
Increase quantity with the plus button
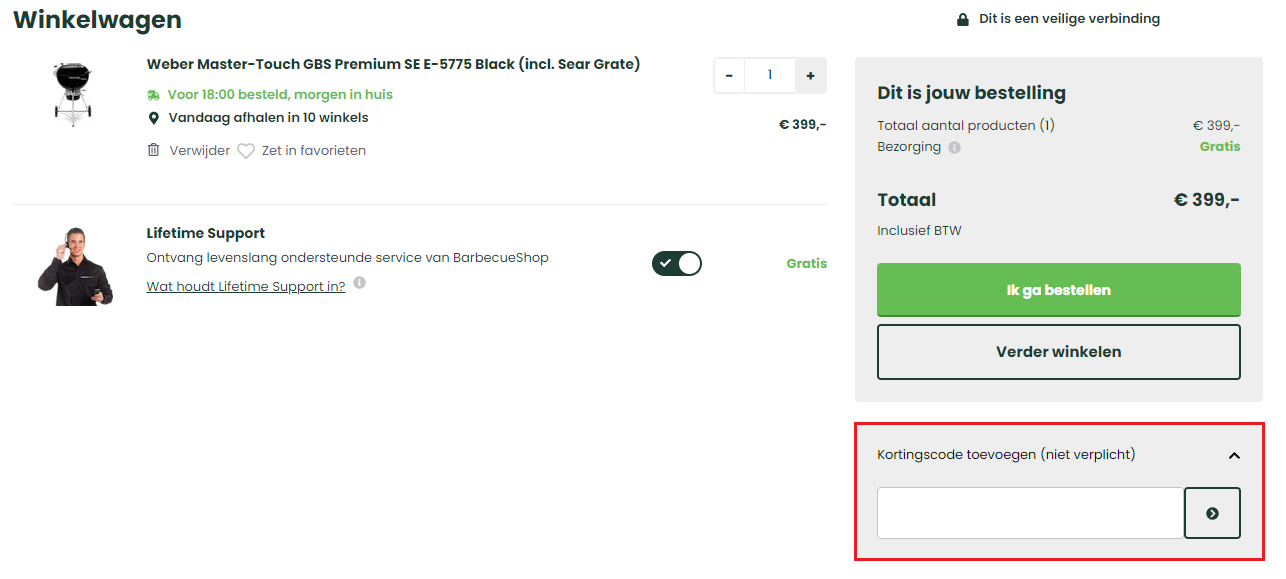[810, 75]
